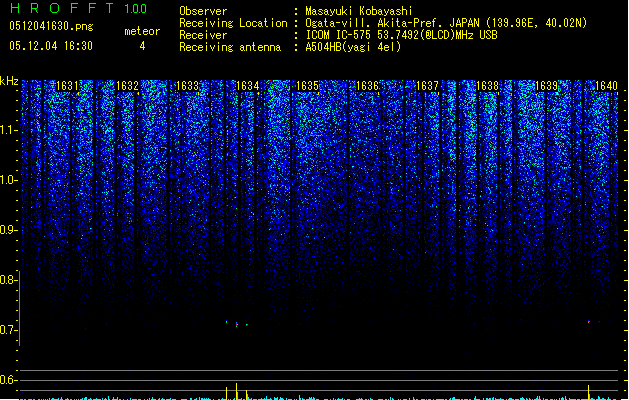Viewport: 629px width, 400px height.
Task: Click the 1634 time marker
Action: coord(248,85)
